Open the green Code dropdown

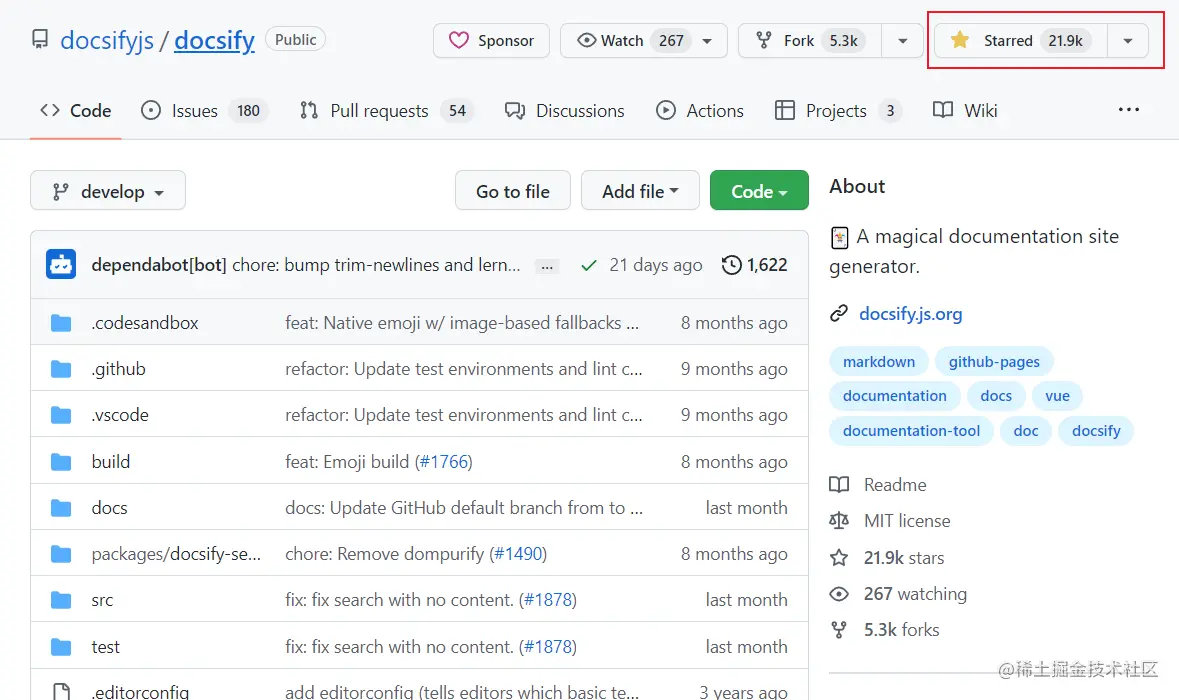759,191
